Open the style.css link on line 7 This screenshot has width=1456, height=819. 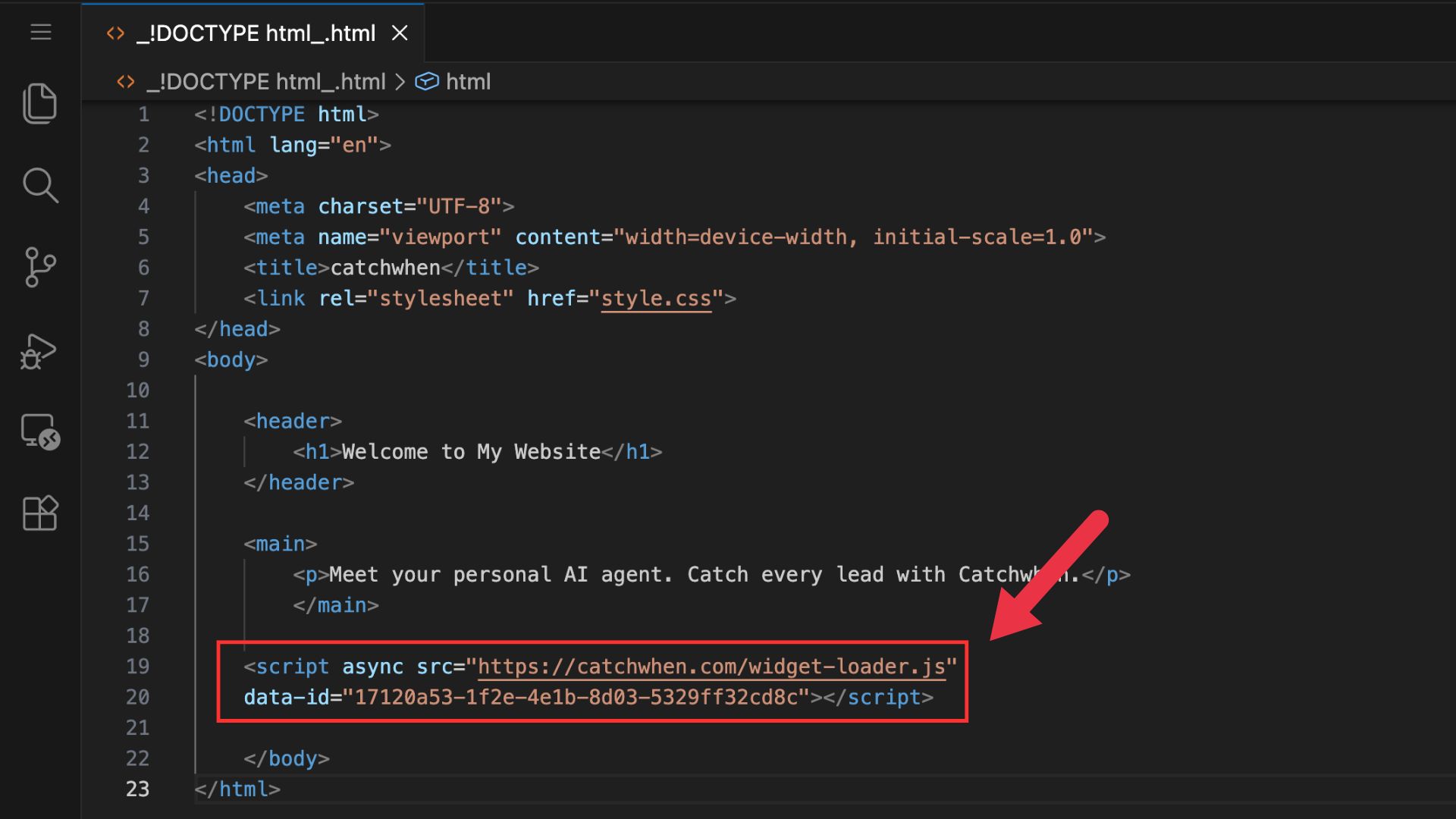[656, 298]
